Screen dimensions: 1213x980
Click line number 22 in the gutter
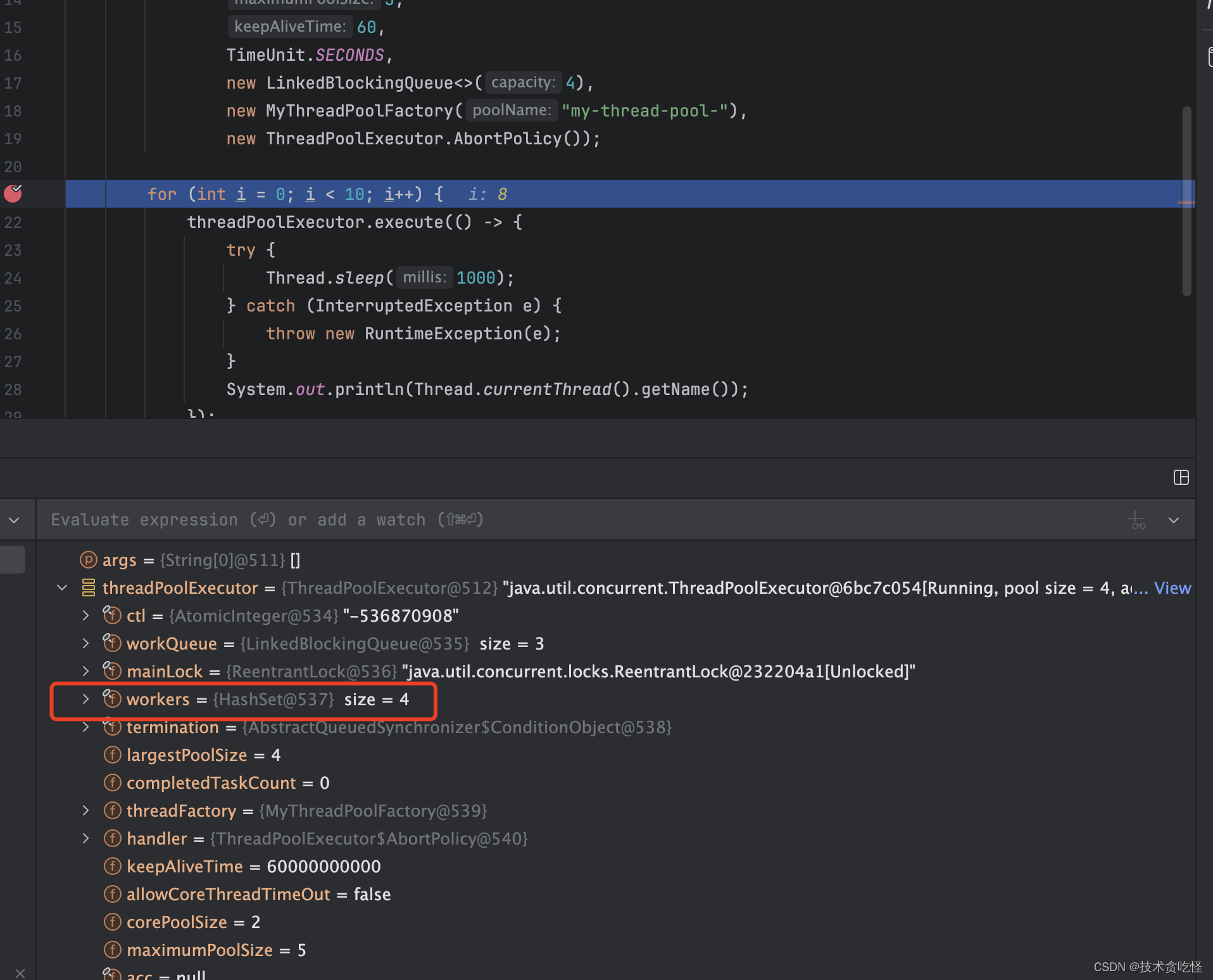(x=13, y=222)
